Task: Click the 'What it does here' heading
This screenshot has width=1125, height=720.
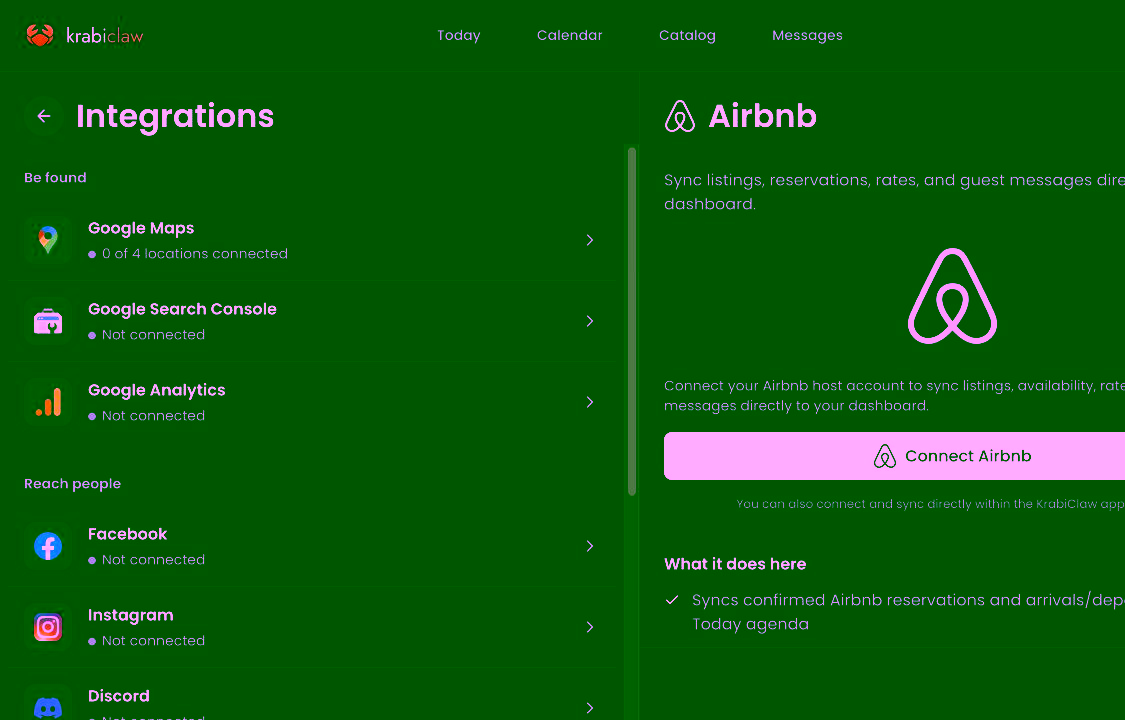Action: 735,564
